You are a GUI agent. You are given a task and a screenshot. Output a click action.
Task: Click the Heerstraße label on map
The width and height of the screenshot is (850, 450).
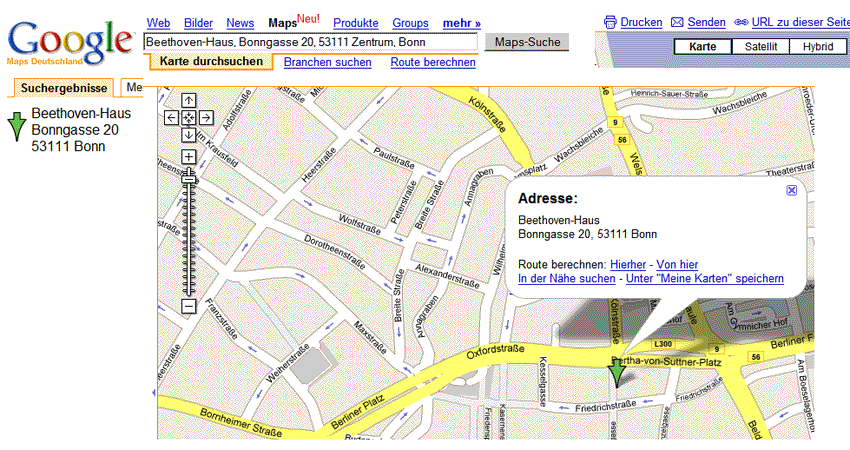pyautogui.click(x=318, y=164)
